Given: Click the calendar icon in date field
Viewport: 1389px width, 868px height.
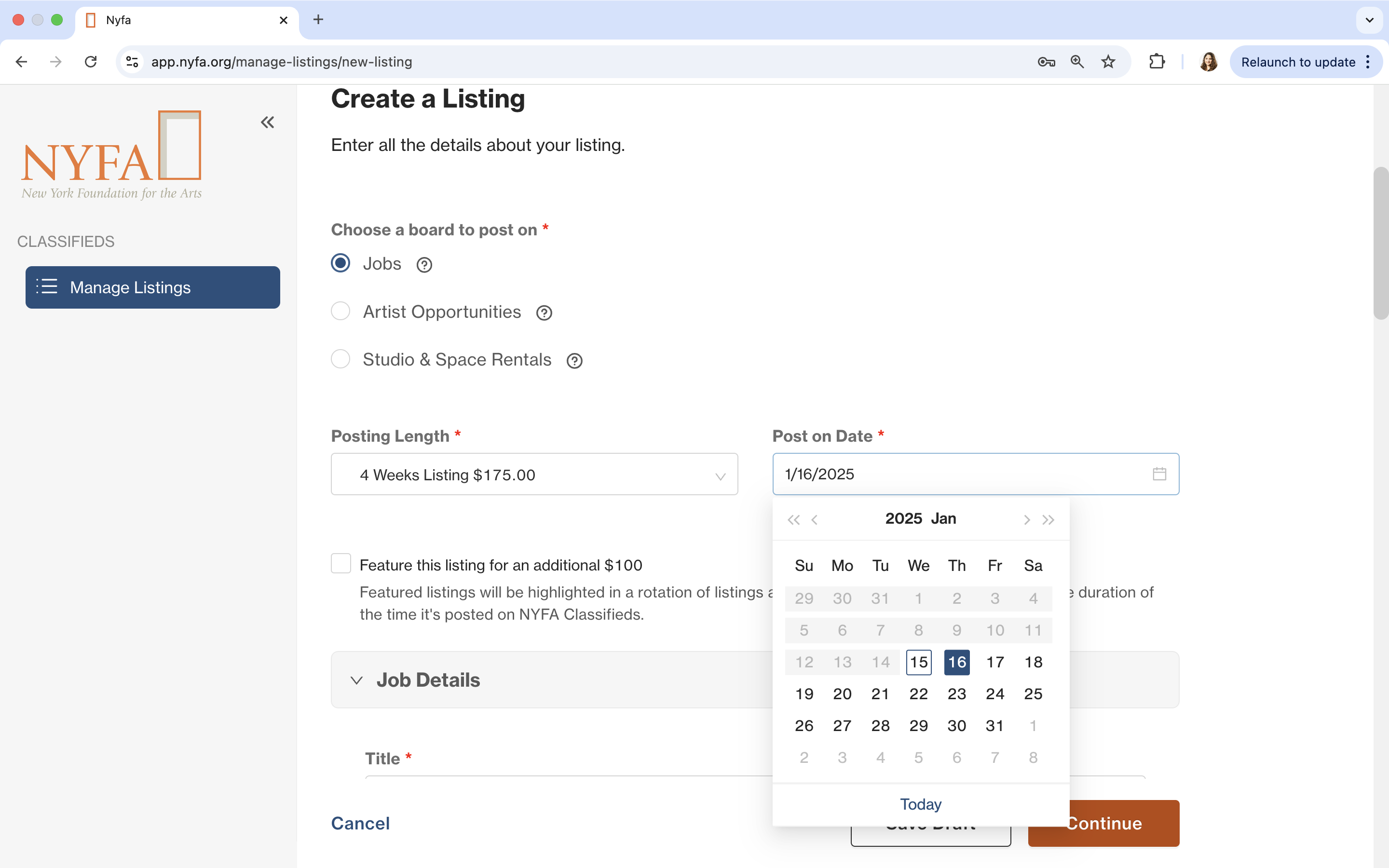Looking at the screenshot, I should click(1159, 474).
